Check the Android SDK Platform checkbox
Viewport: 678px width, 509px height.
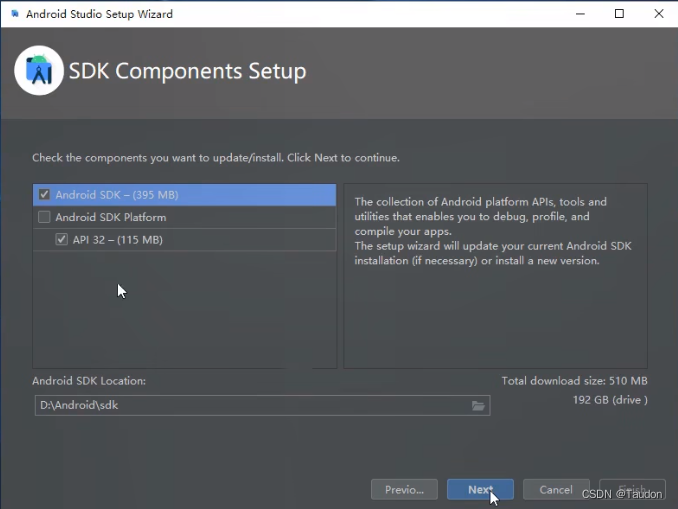tap(44, 217)
